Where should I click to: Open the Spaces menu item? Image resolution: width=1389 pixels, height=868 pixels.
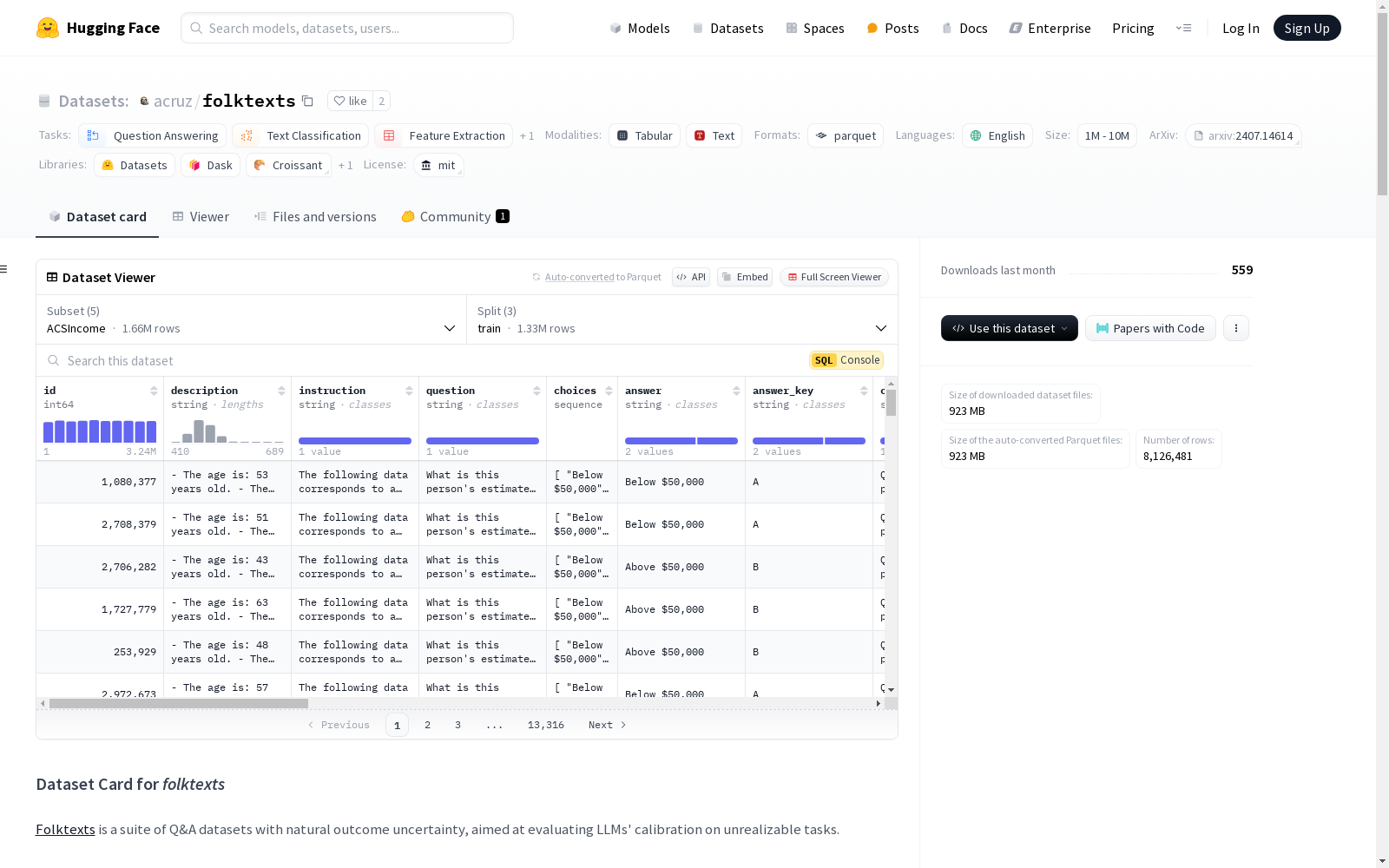(x=814, y=28)
